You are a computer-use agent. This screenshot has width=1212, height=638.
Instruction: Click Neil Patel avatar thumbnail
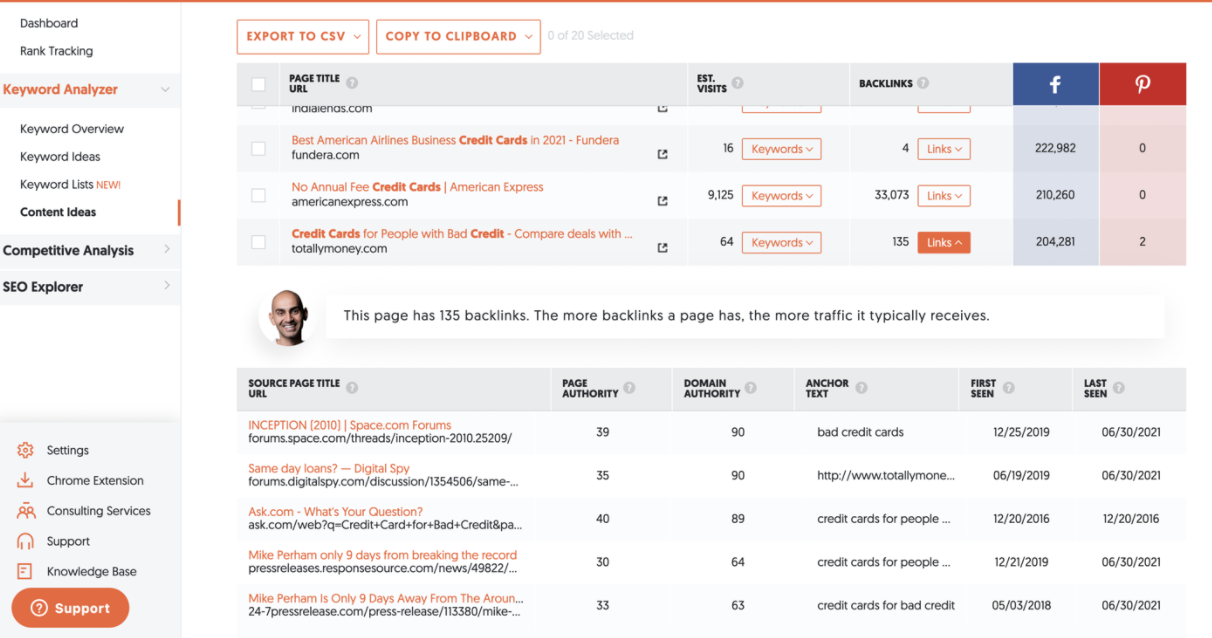287,317
